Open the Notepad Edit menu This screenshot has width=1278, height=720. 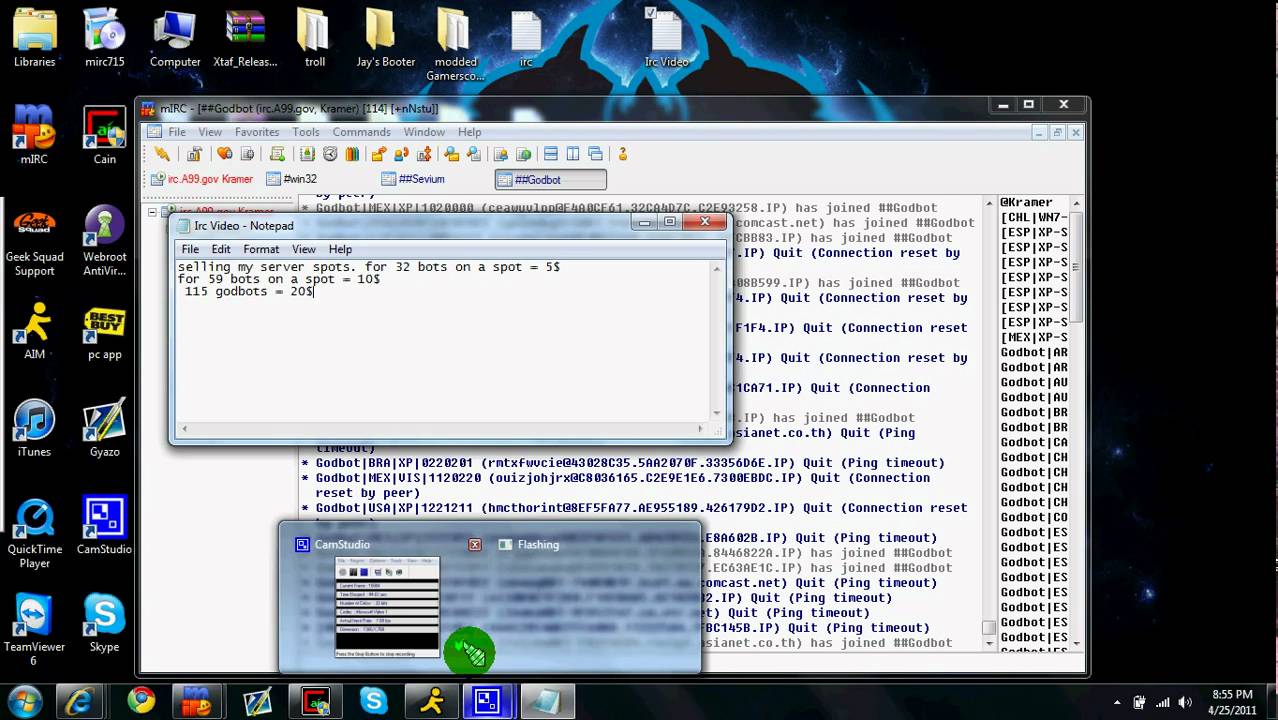[221, 249]
